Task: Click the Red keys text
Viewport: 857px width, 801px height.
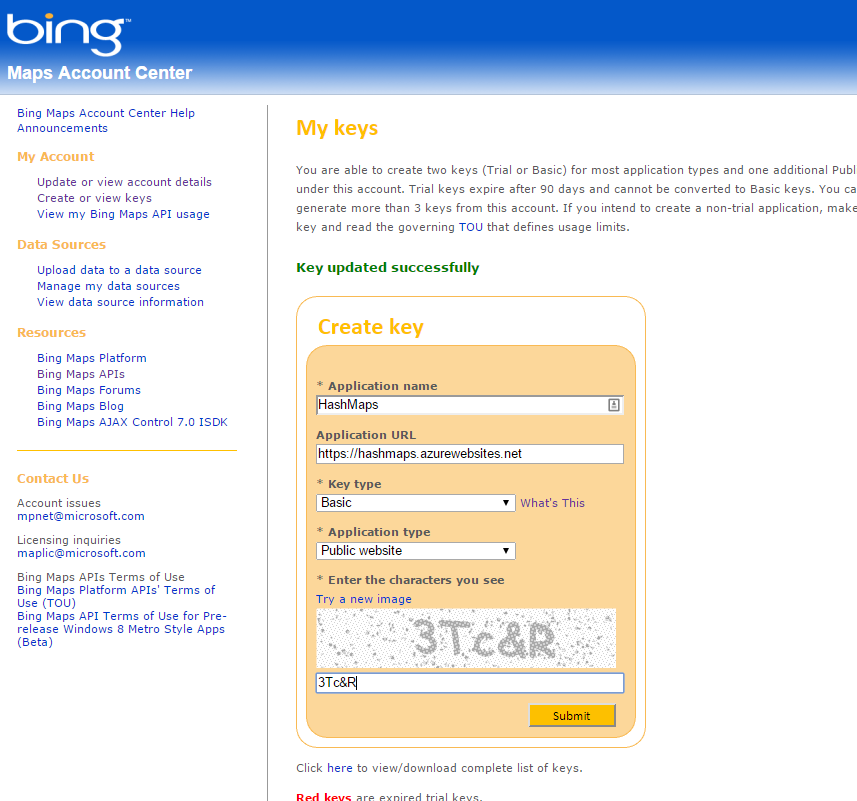Action: [x=324, y=797]
